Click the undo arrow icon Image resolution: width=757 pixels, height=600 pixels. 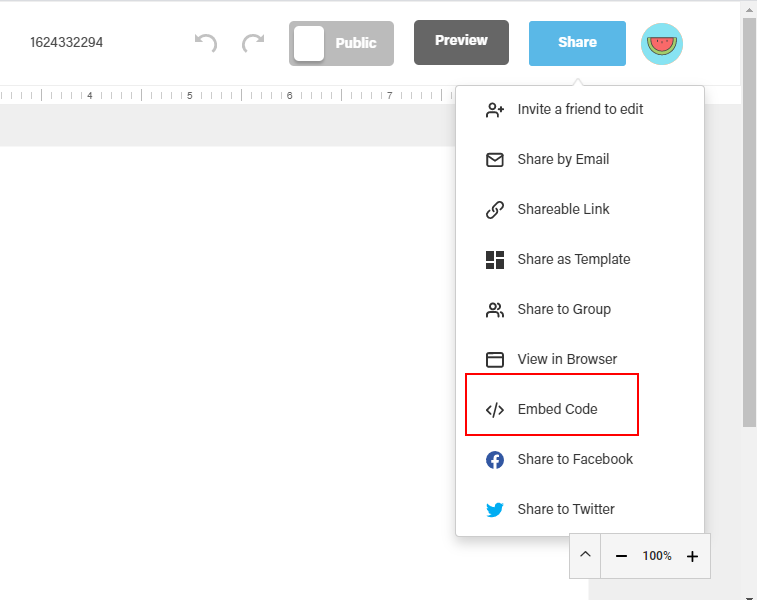coord(206,43)
